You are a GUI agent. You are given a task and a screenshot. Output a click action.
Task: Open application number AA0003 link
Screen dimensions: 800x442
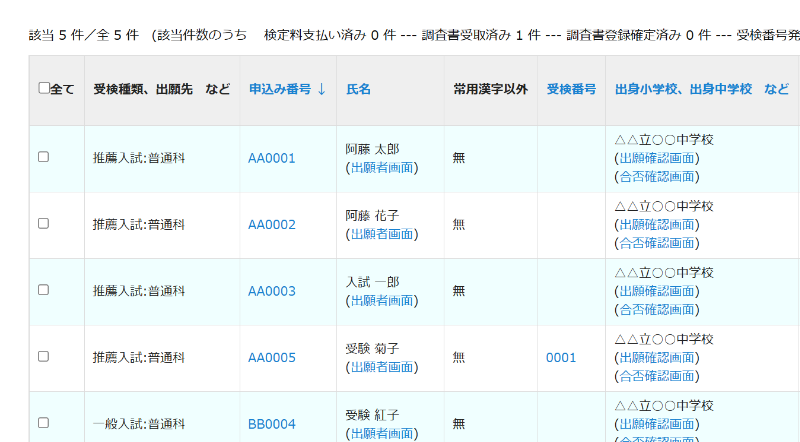point(272,291)
